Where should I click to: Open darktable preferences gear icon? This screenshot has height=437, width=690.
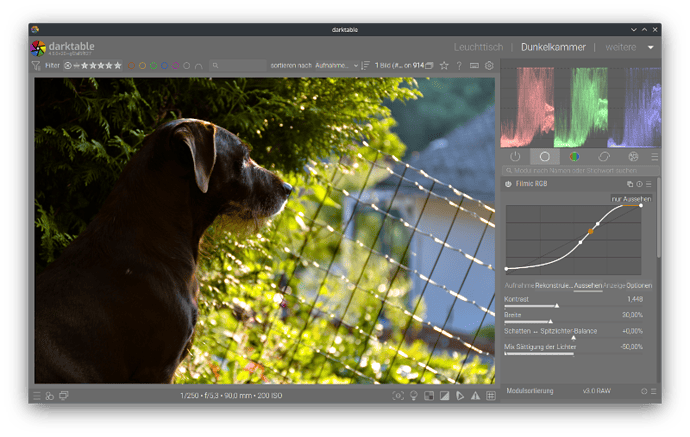(489, 66)
